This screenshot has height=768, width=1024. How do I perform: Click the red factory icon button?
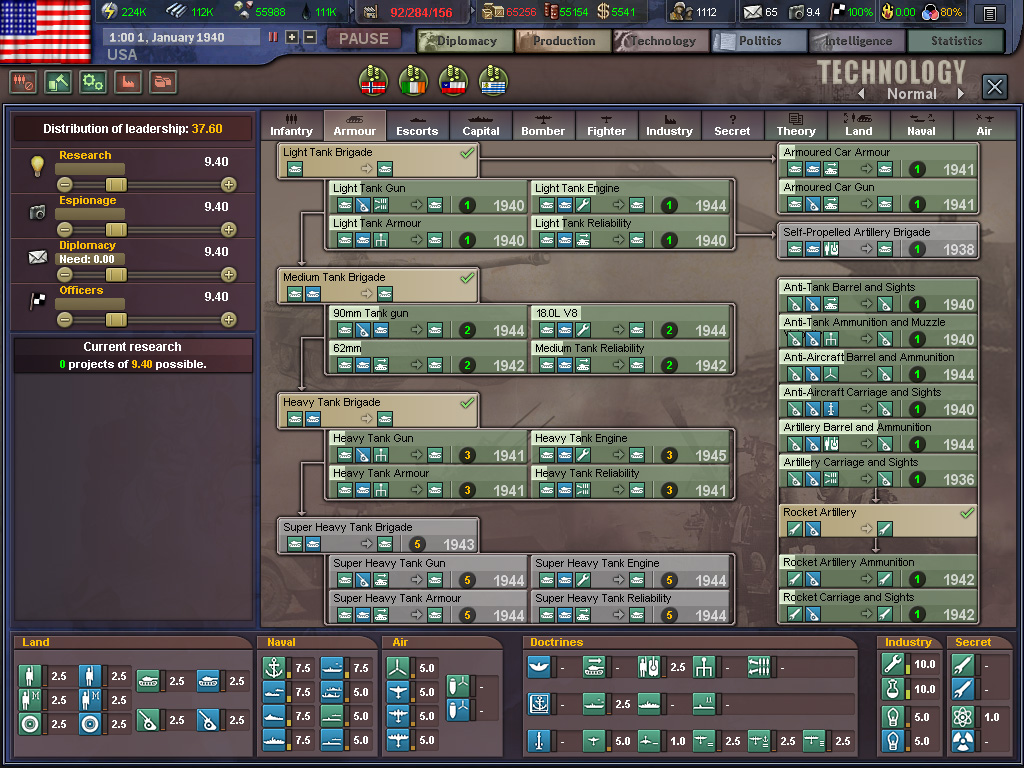pyautogui.click(x=128, y=82)
